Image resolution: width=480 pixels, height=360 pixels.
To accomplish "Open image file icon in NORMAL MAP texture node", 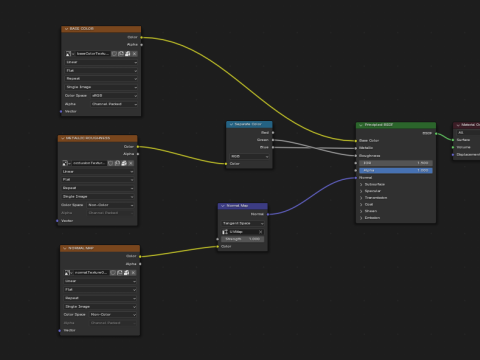I will (126, 273).
